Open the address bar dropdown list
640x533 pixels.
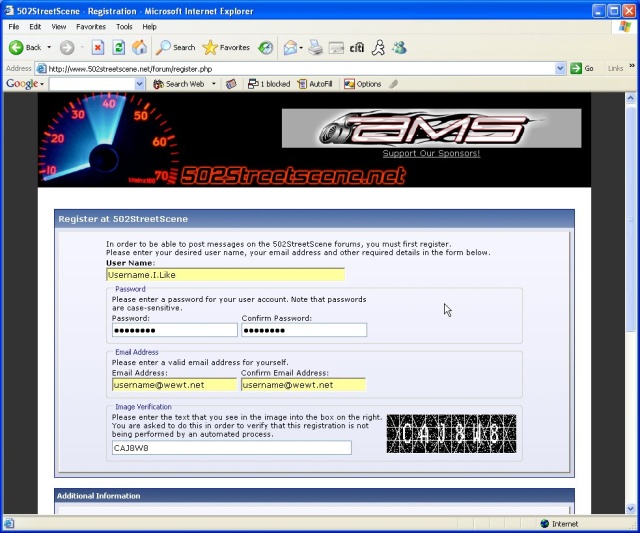click(560, 69)
